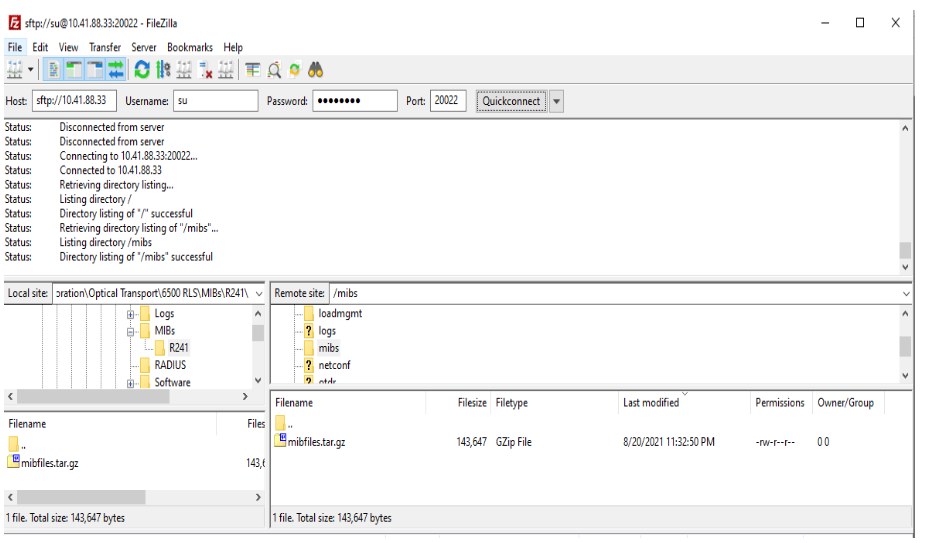
Task: Open the Bookmarks menu
Action: pyautogui.click(x=189, y=47)
